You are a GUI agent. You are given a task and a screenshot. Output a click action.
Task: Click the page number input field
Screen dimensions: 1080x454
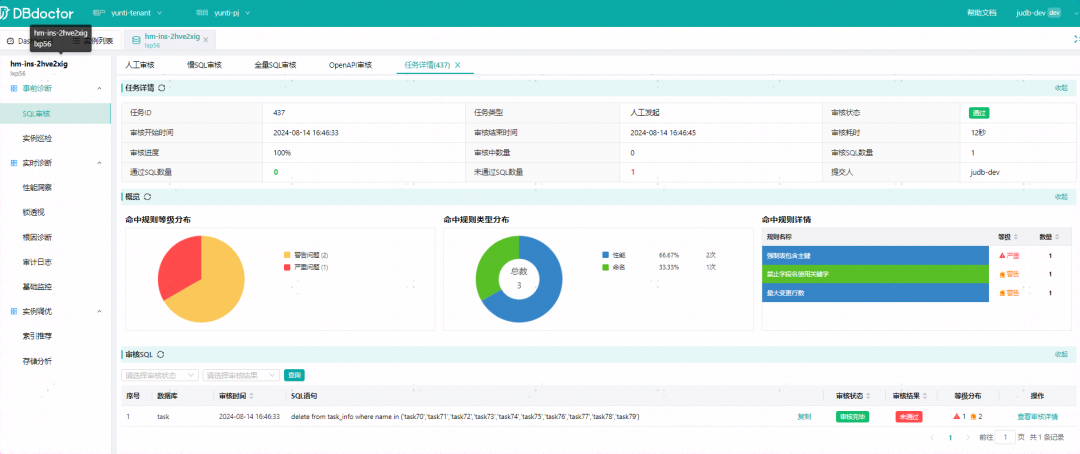coord(1006,437)
